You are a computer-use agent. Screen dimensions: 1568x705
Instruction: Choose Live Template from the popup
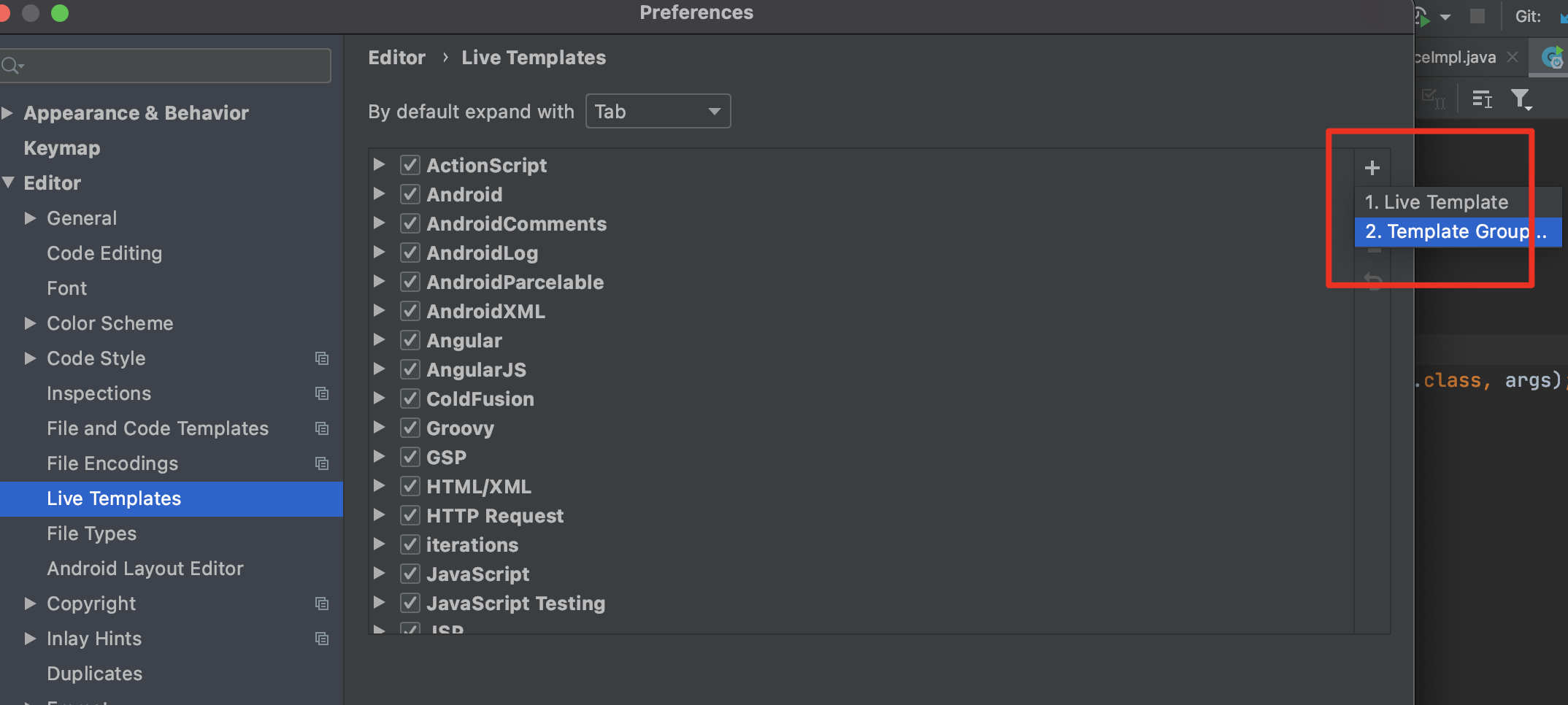(1437, 202)
